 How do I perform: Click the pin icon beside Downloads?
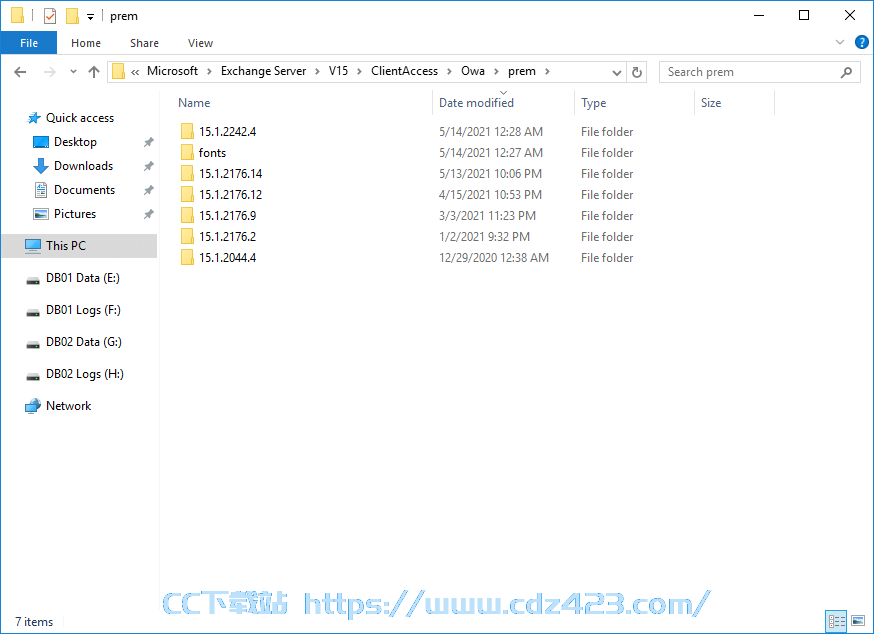coord(148,166)
